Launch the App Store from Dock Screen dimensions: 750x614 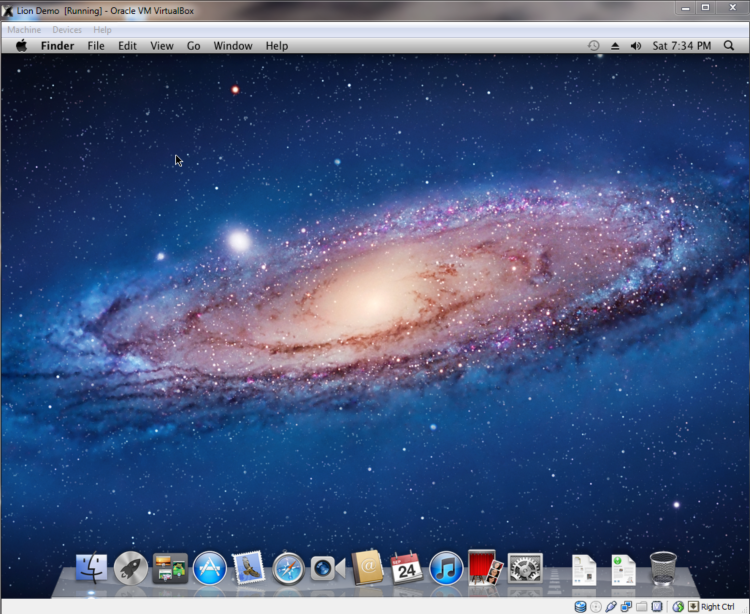[x=210, y=568]
